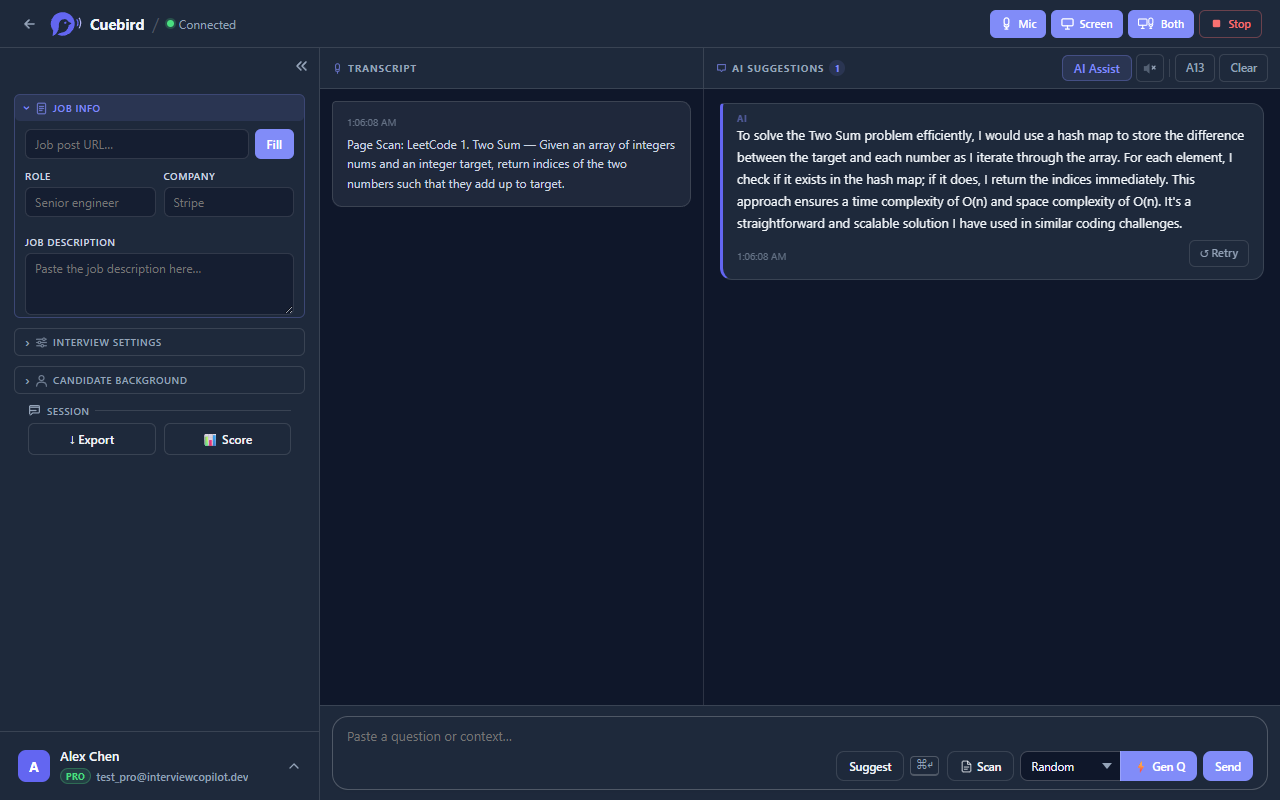
Task: Scan the page with Scan button
Action: tap(980, 767)
